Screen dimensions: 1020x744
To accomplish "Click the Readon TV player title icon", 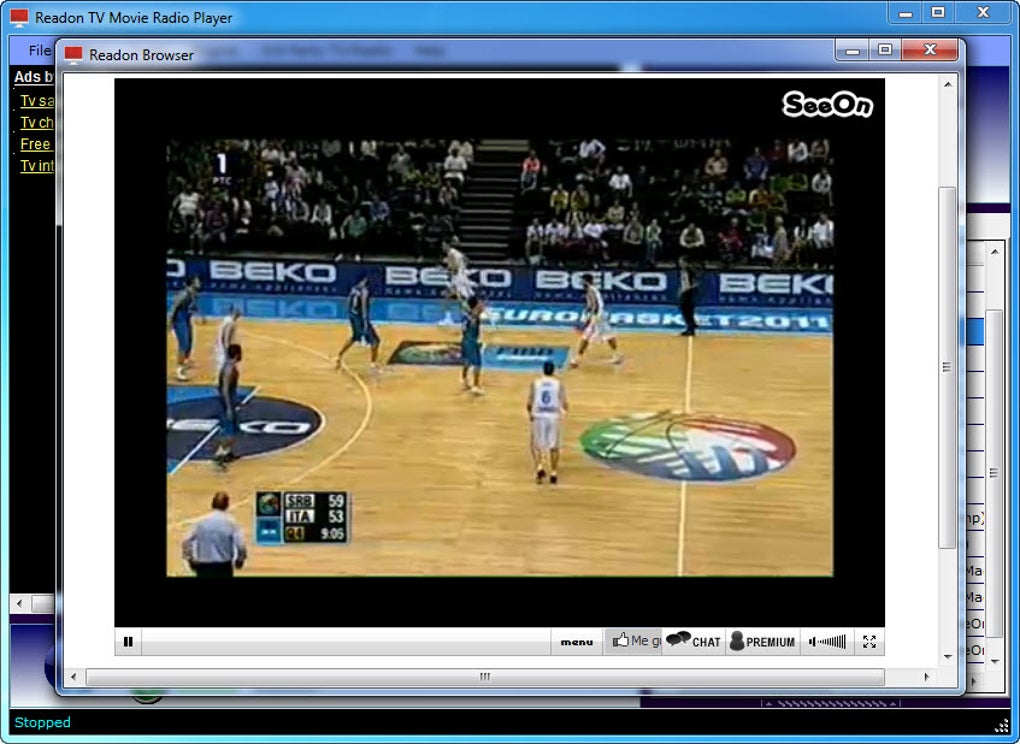I will click(20, 18).
